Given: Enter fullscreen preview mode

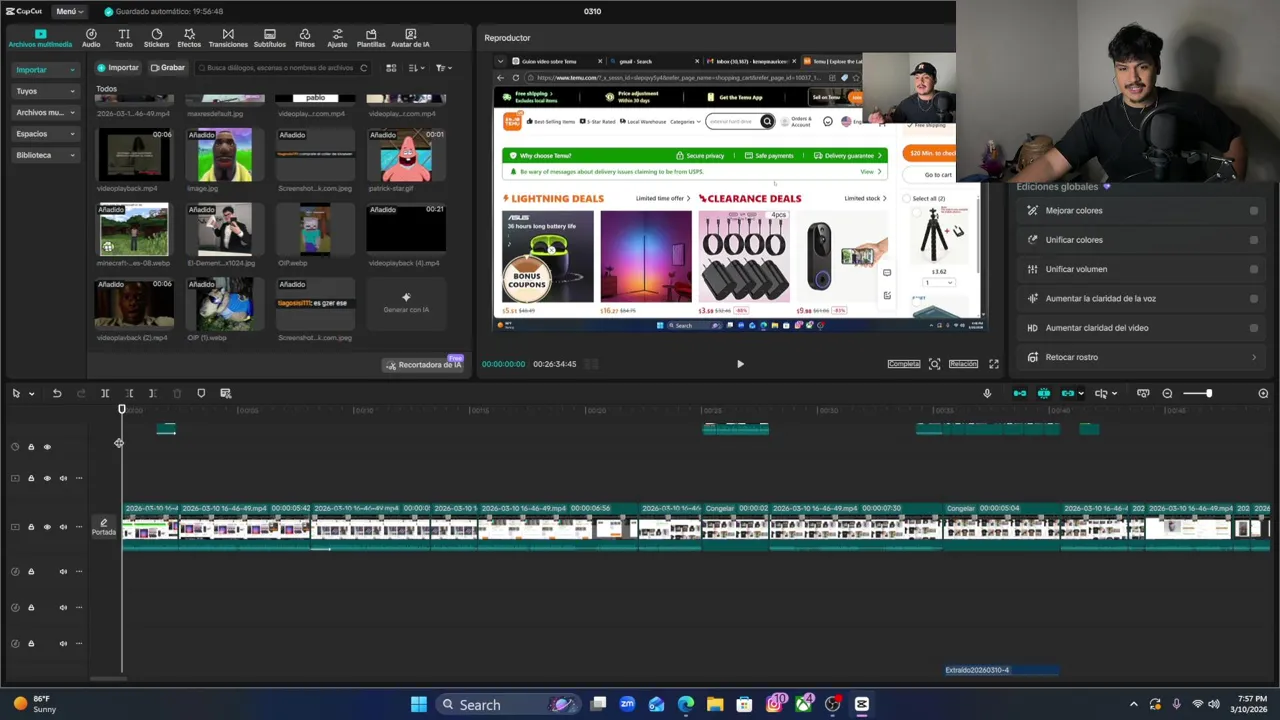Looking at the screenshot, I should [994, 364].
